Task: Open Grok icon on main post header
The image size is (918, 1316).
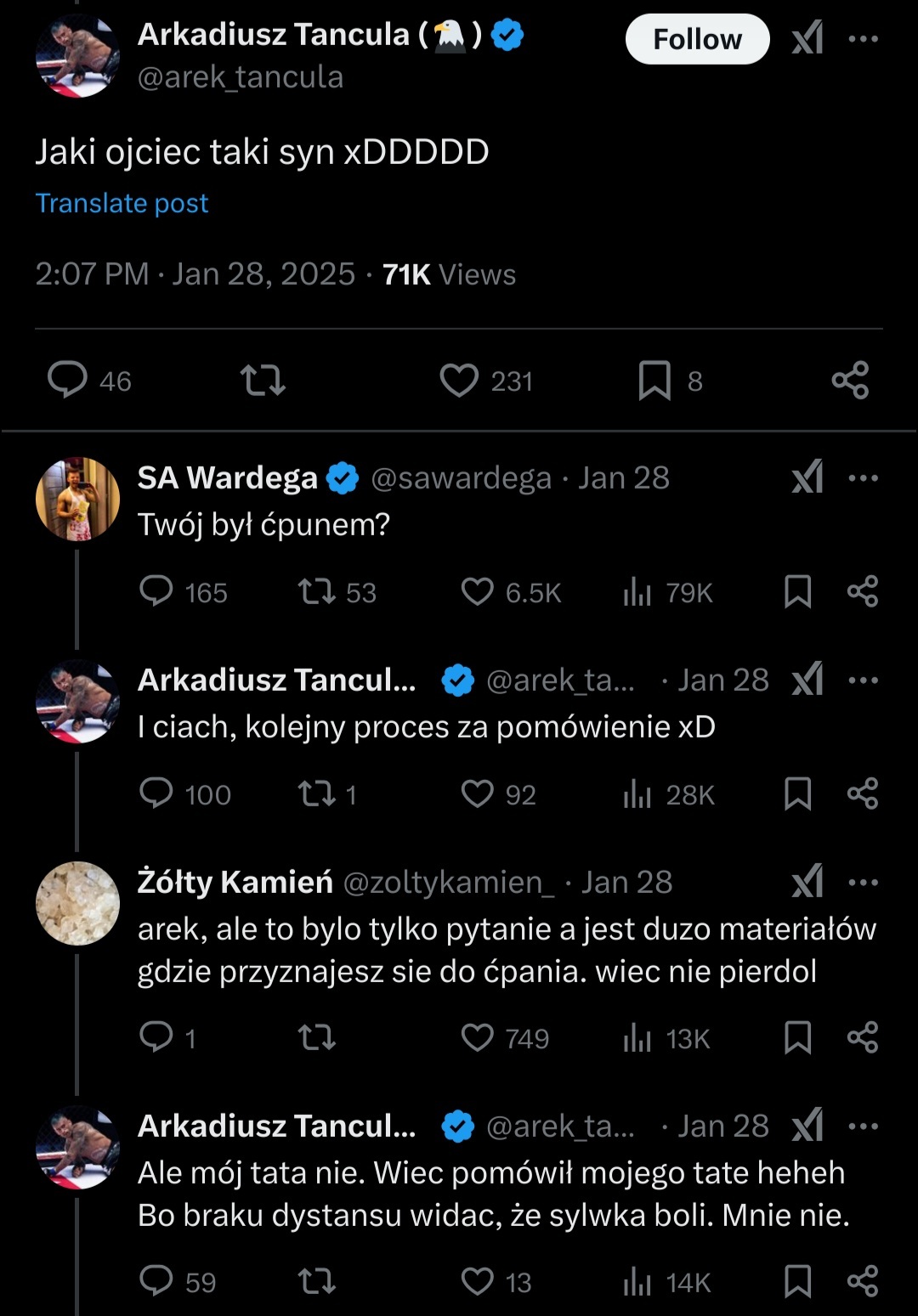Action: point(807,38)
